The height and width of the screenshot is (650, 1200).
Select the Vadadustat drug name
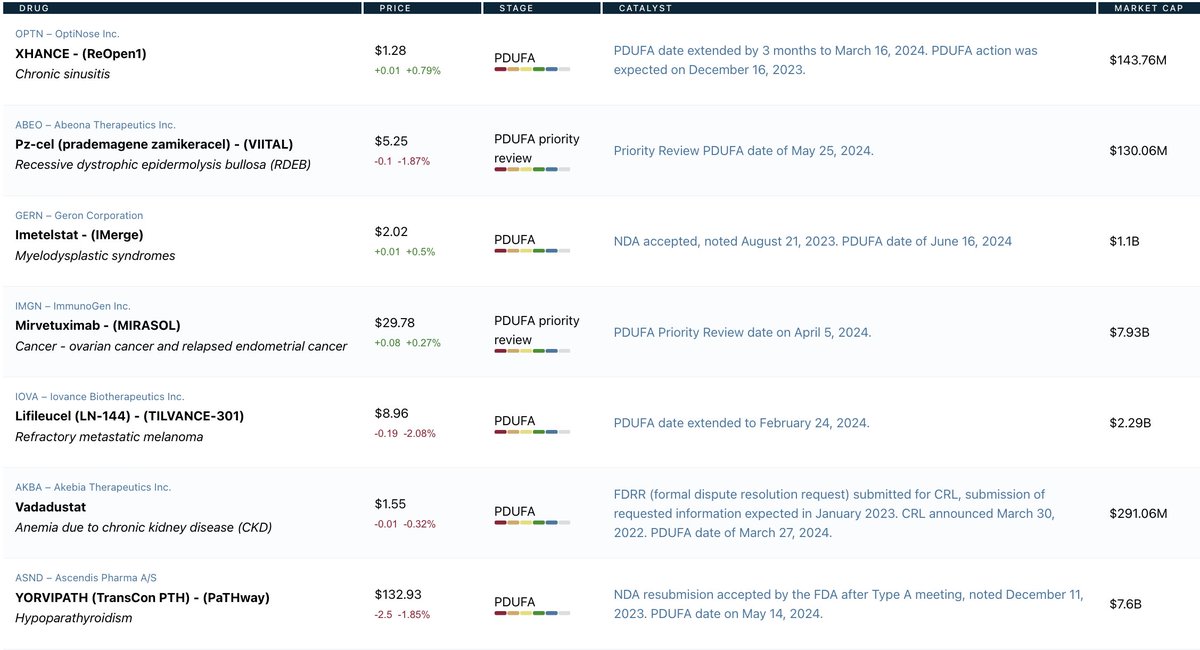tap(51, 507)
